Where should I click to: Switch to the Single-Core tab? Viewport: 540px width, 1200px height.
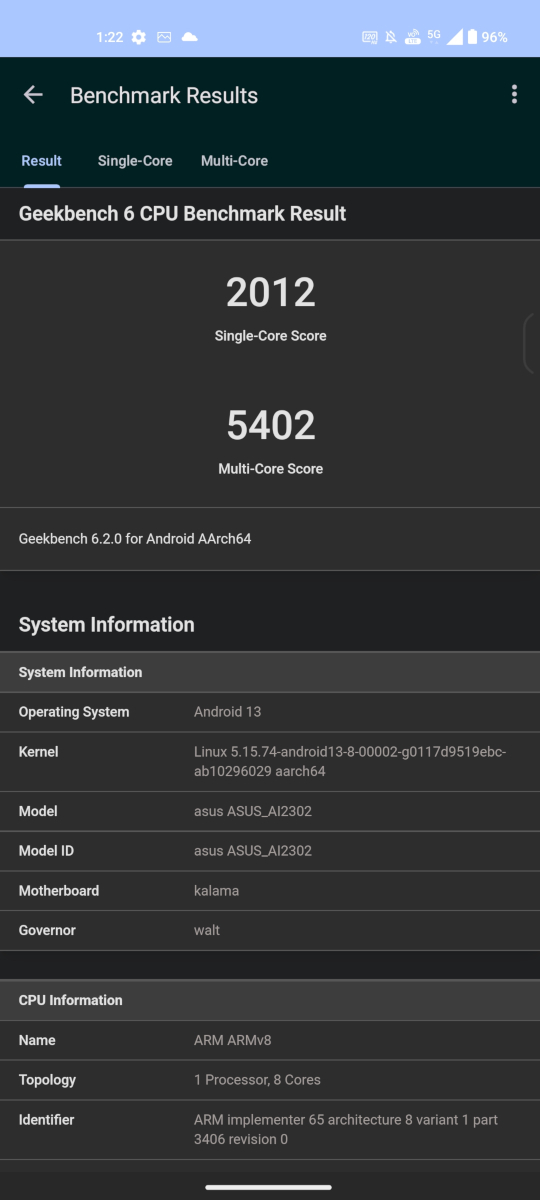coord(135,161)
